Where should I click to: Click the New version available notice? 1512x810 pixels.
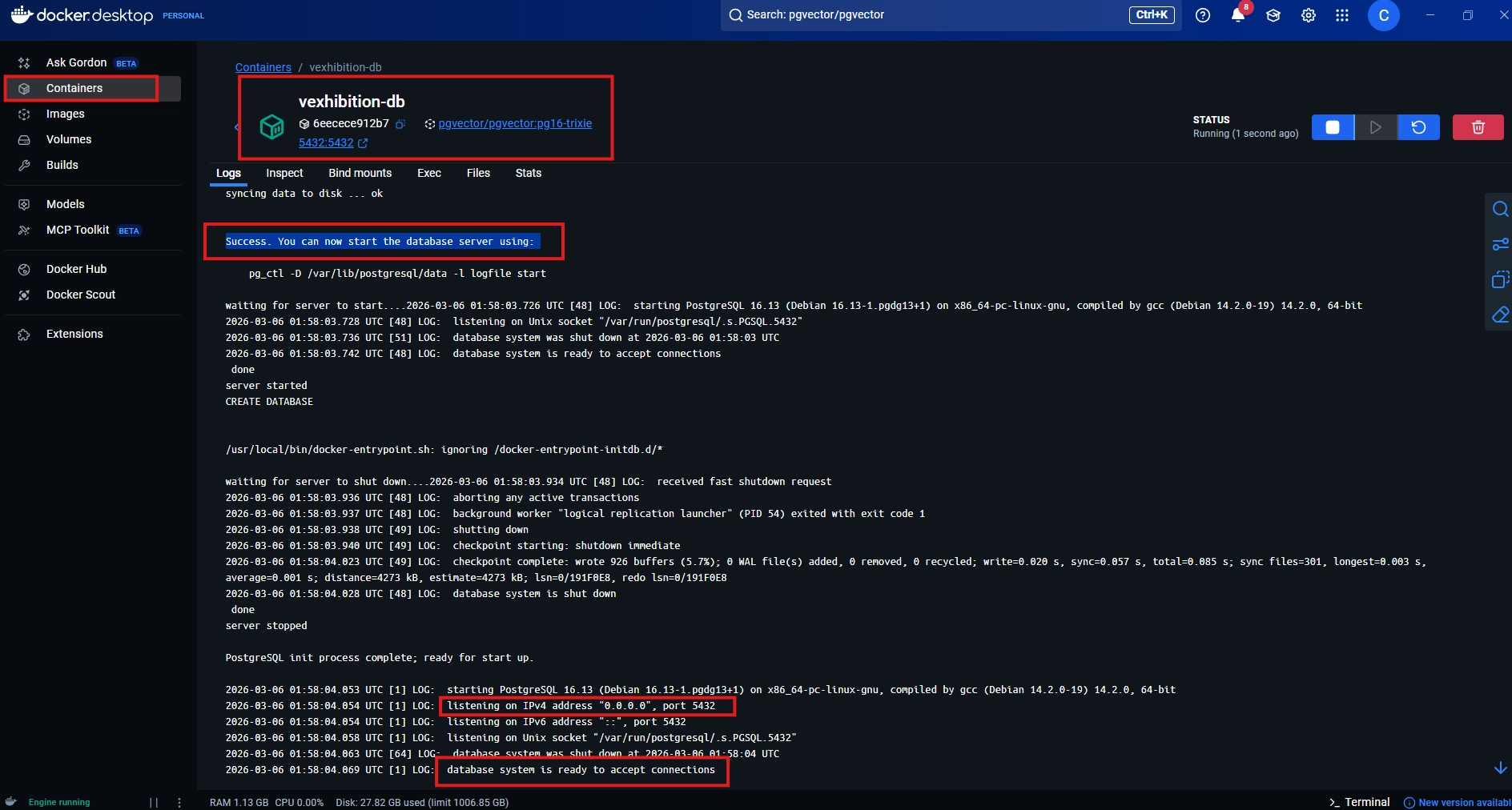(1458, 802)
